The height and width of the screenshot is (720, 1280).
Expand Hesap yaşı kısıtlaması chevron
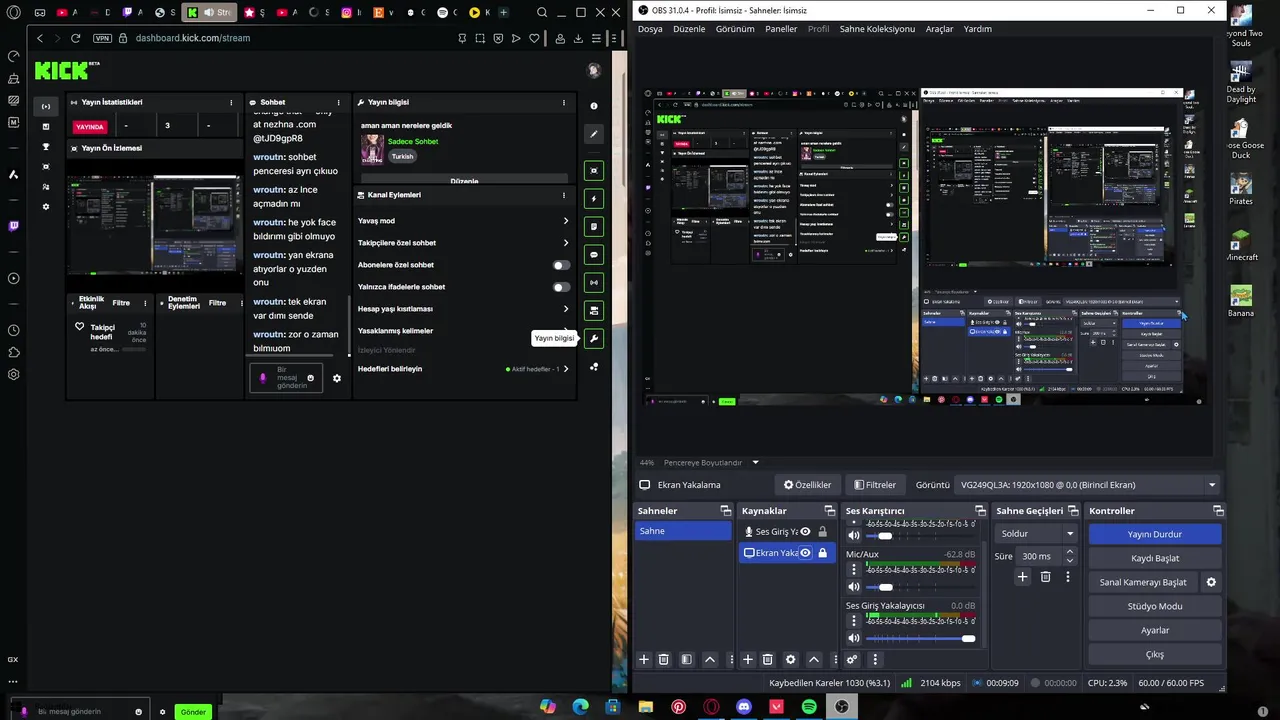pos(566,309)
